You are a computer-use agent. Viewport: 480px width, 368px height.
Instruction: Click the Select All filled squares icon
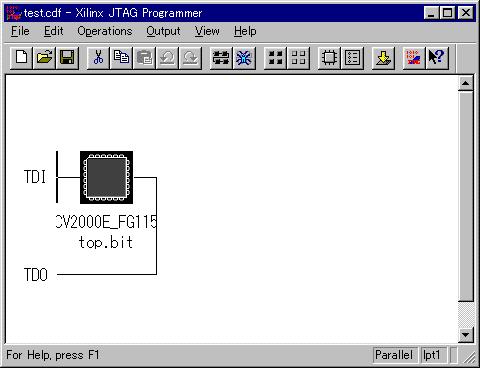(x=275, y=58)
